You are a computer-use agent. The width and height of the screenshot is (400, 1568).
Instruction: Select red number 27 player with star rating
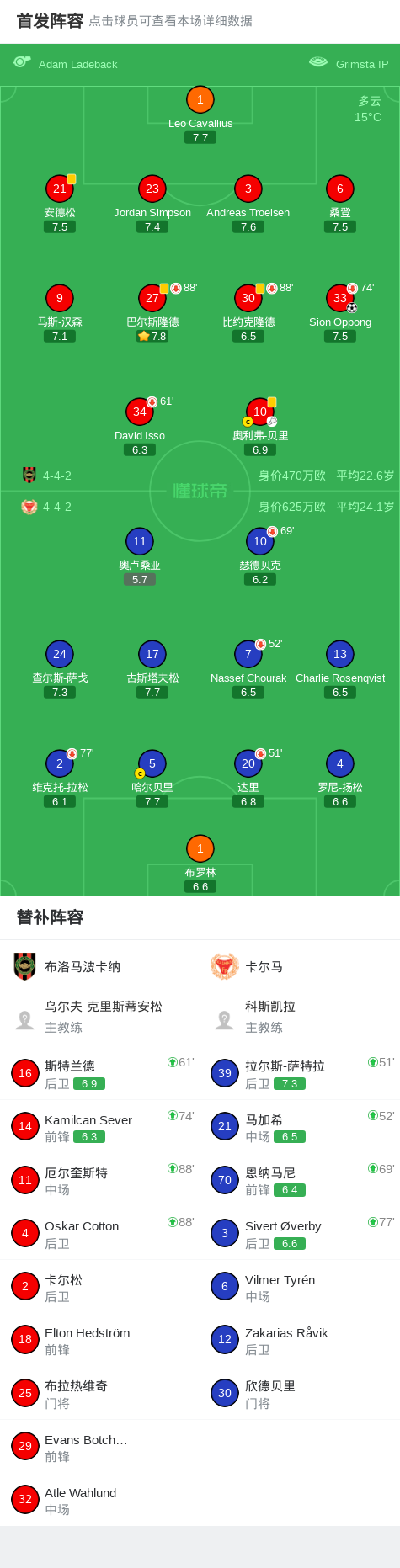point(152,298)
